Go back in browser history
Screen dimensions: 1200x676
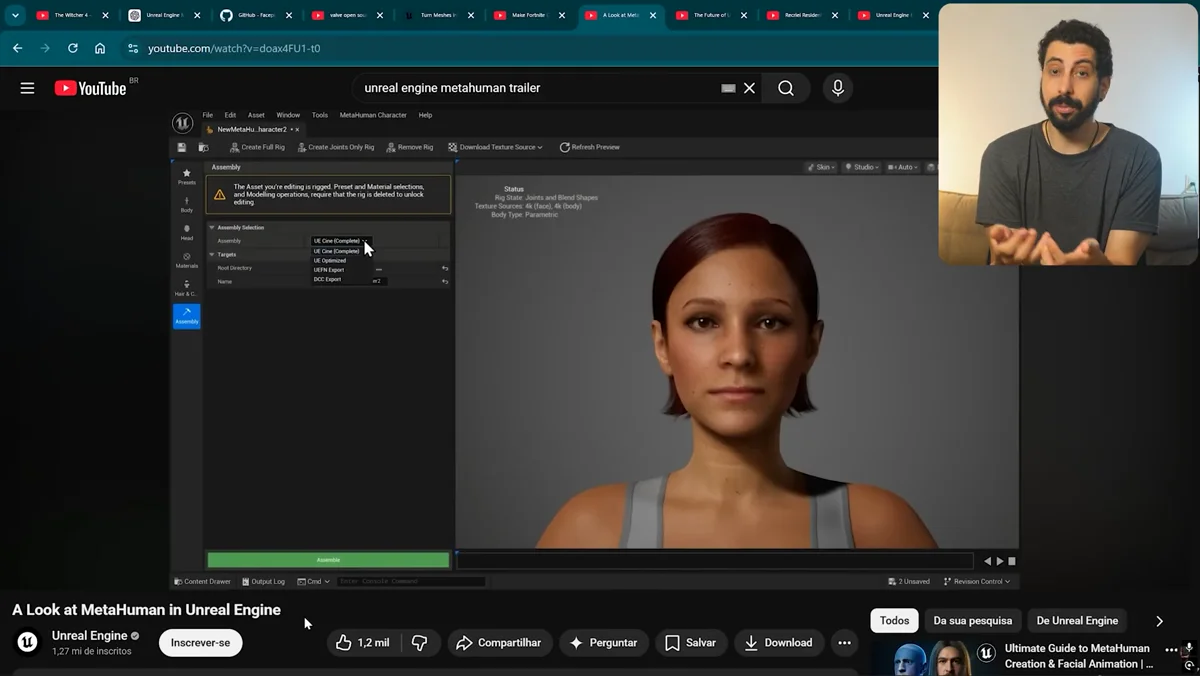[x=17, y=48]
